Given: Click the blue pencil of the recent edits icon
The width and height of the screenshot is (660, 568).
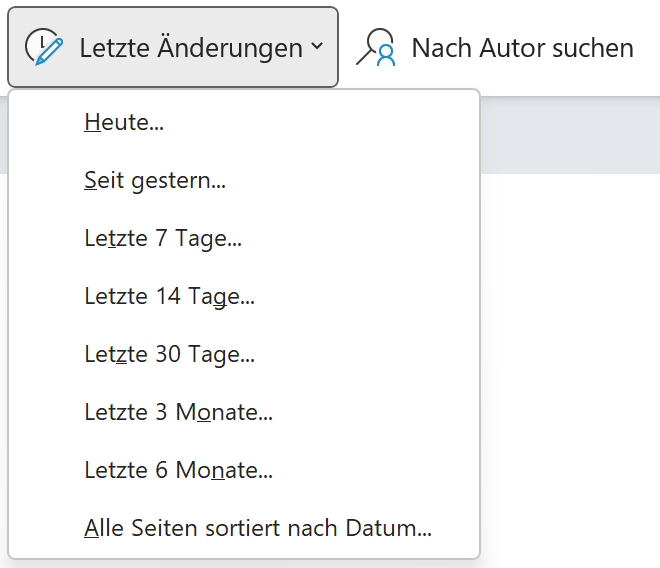Looking at the screenshot, I should click(50, 52).
